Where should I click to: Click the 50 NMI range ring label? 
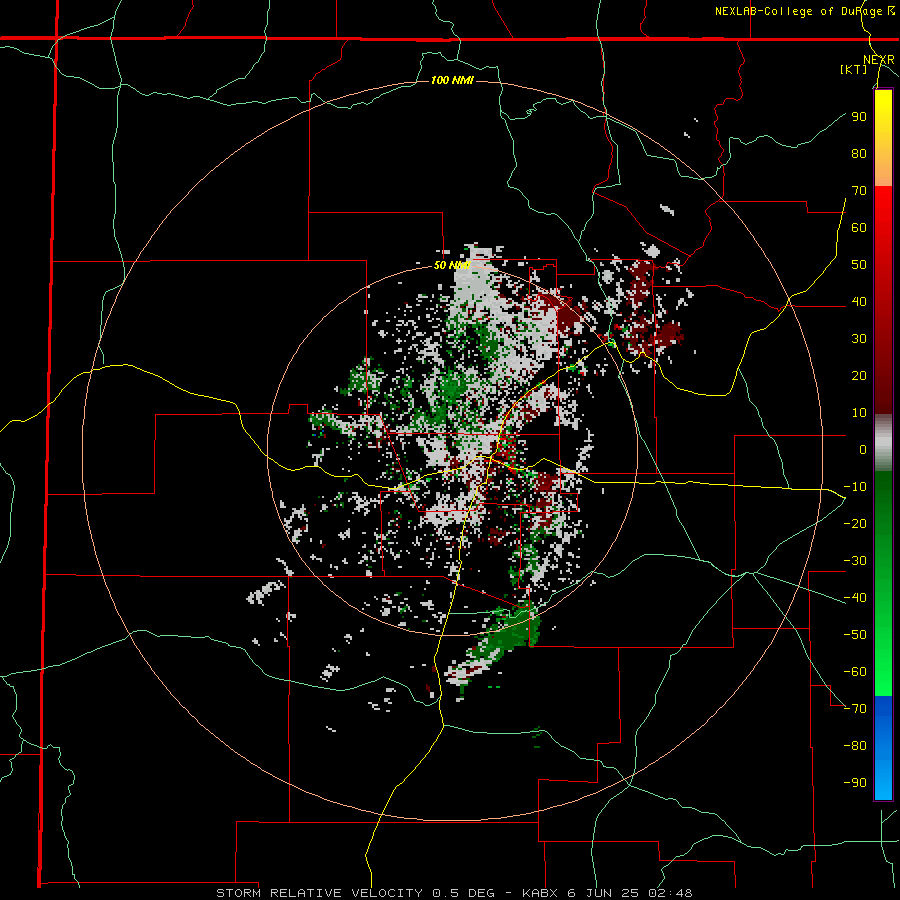452,265
